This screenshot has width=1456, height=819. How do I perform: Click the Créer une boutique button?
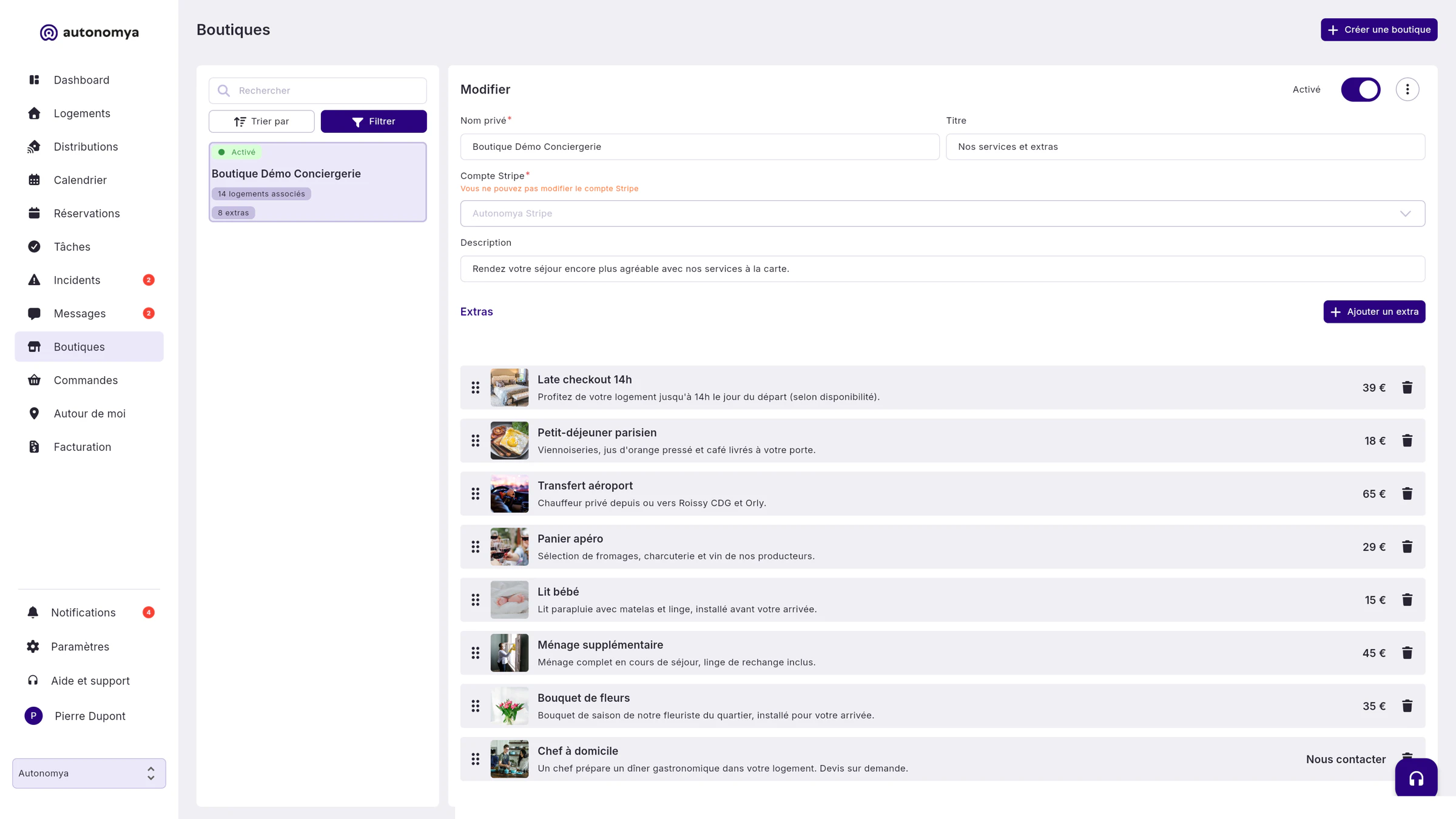(x=1378, y=30)
